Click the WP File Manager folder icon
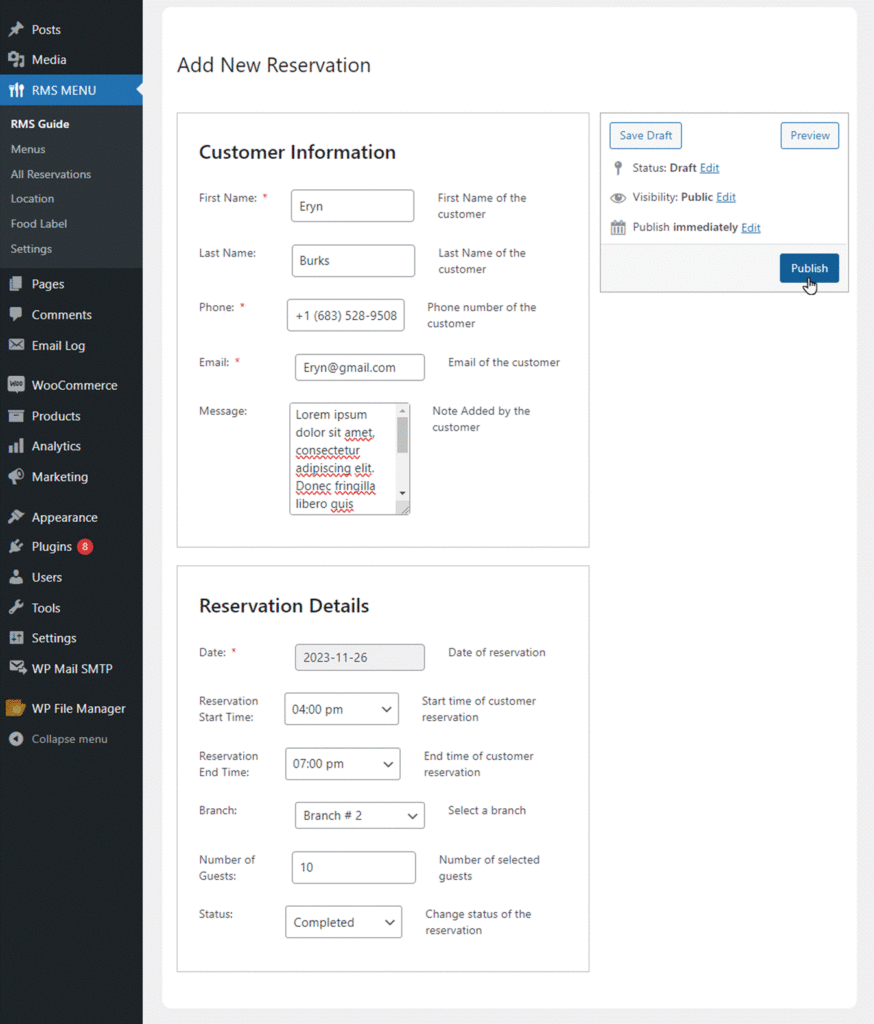 [x=16, y=708]
